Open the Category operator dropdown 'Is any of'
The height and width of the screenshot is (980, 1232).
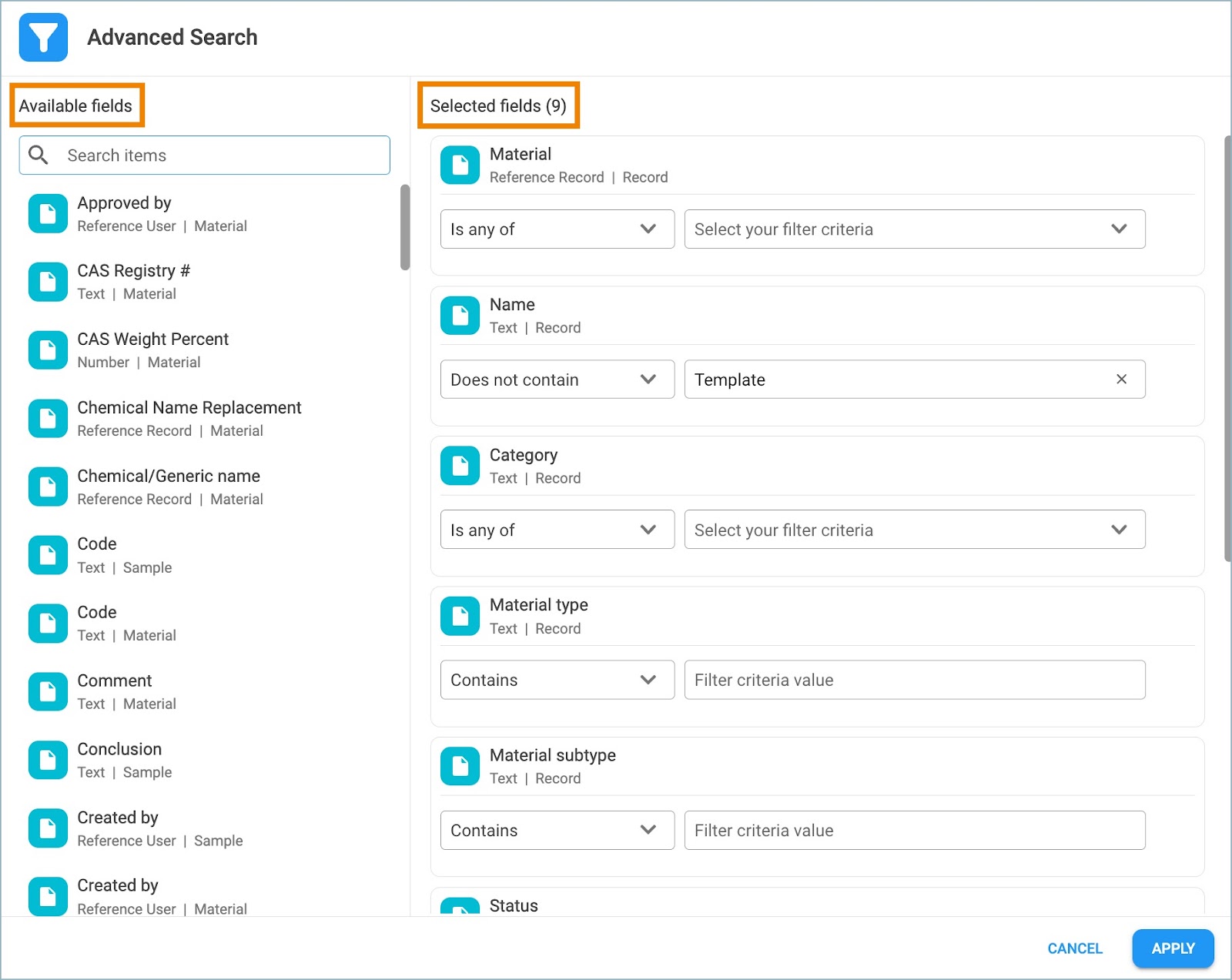(557, 529)
